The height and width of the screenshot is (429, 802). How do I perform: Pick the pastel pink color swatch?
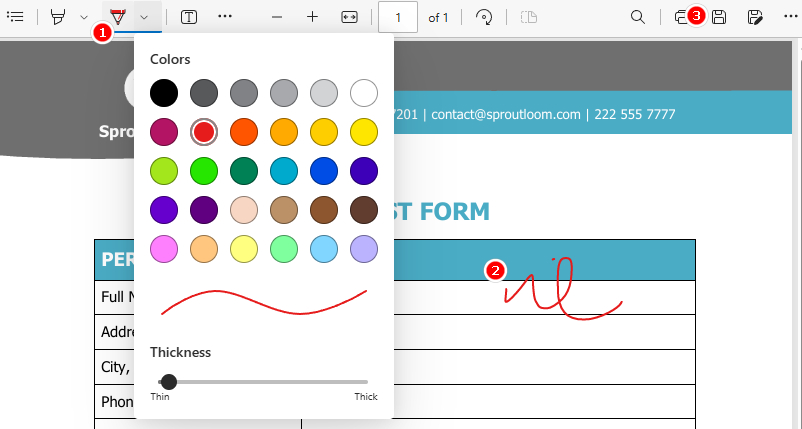click(x=164, y=249)
